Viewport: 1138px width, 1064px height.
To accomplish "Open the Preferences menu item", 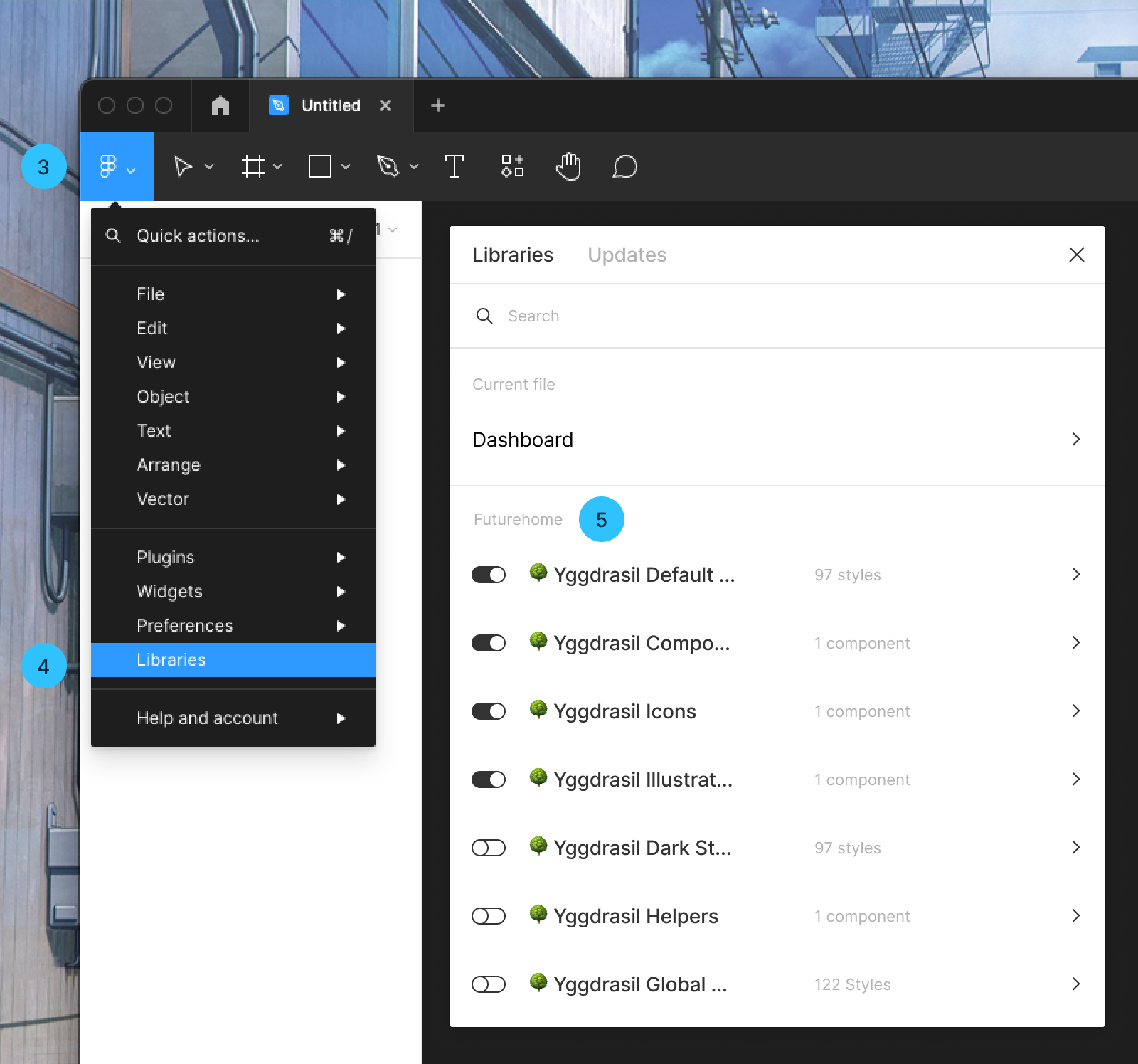I will (185, 625).
